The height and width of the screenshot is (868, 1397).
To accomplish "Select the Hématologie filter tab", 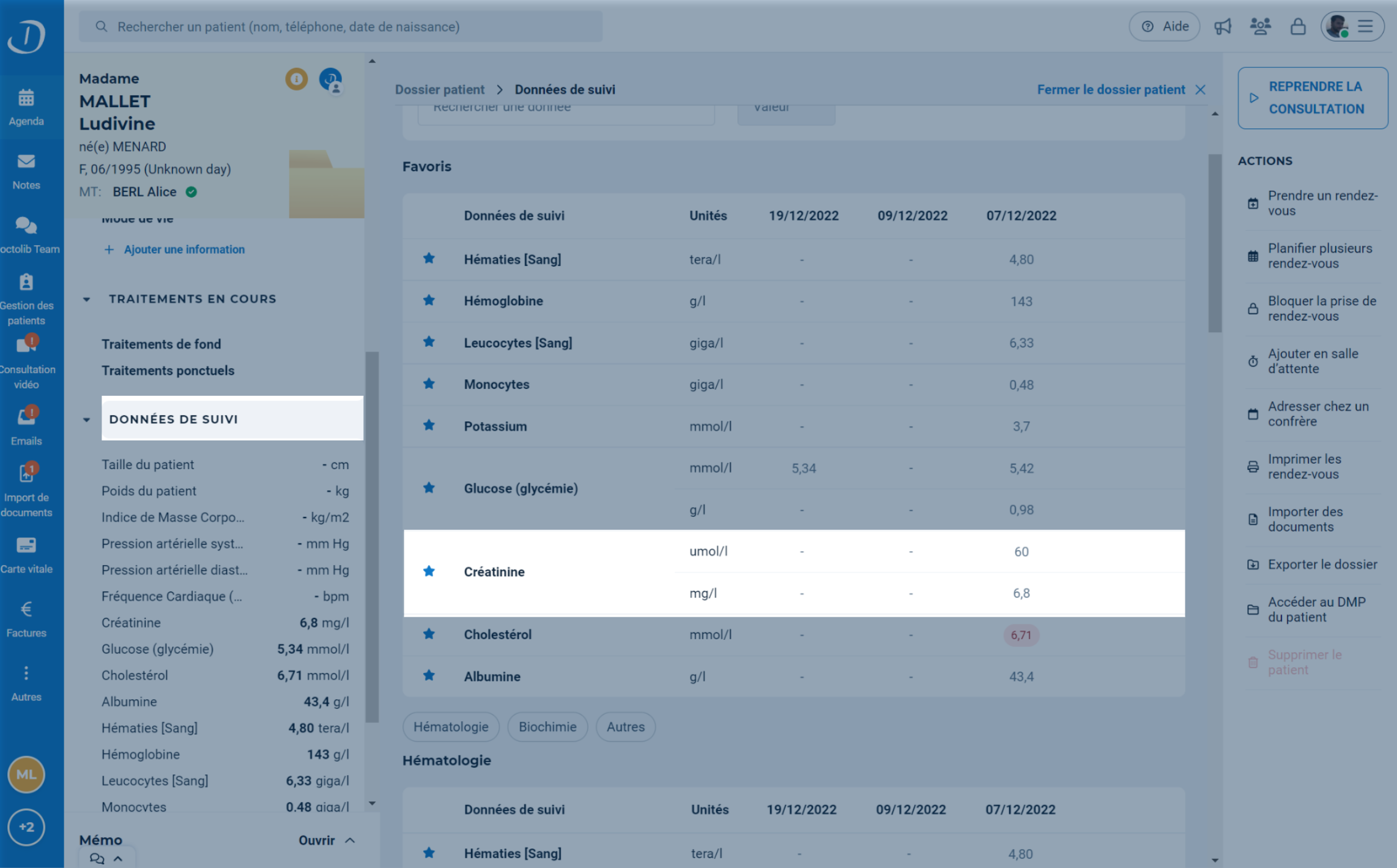I will click(451, 727).
